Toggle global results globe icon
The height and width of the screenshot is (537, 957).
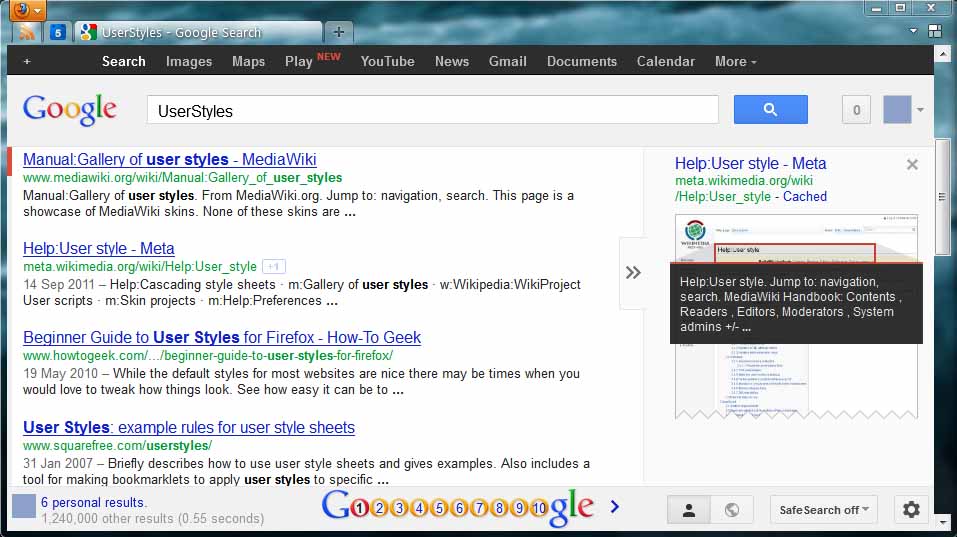point(732,510)
